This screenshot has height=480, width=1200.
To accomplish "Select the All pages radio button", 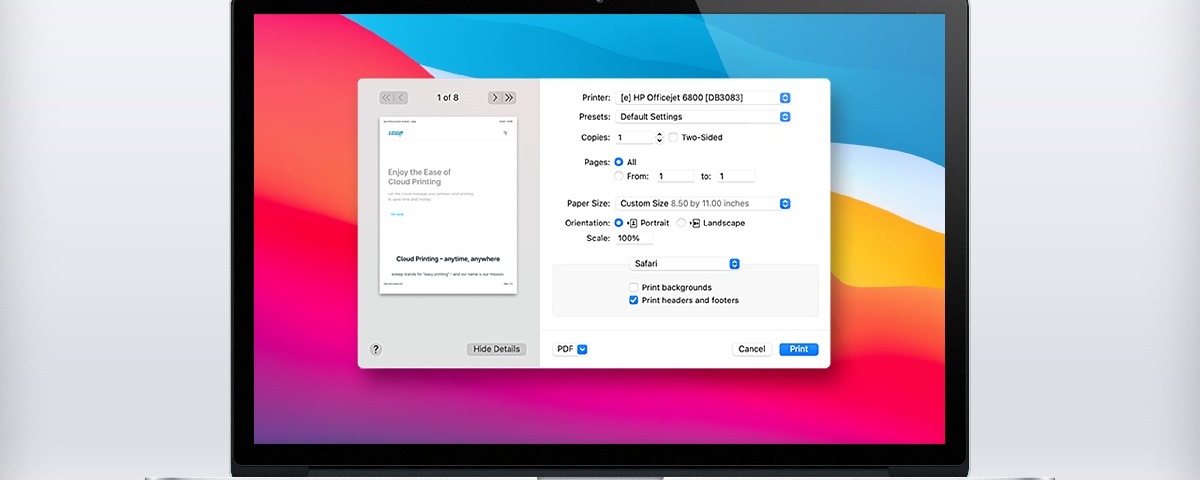I will [619, 162].
